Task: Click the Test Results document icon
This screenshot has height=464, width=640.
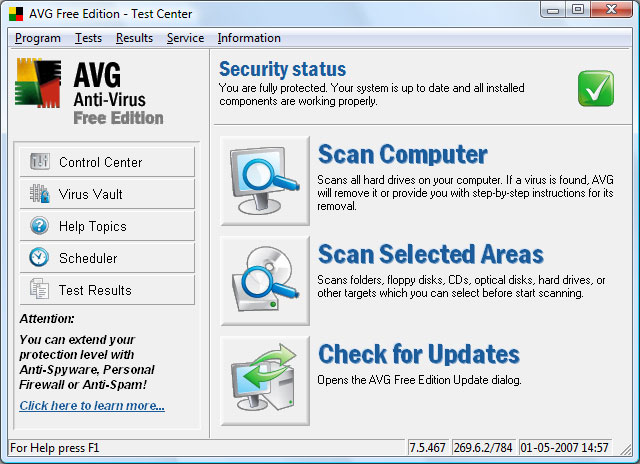Action: click(40, 290)
